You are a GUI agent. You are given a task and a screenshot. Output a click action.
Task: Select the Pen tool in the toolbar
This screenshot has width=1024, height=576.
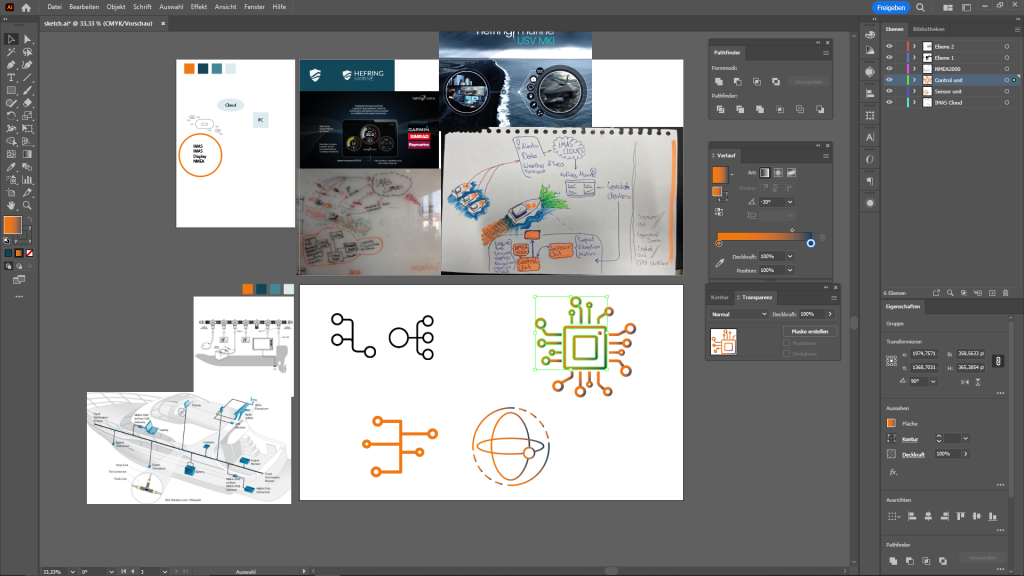[11, 64]
